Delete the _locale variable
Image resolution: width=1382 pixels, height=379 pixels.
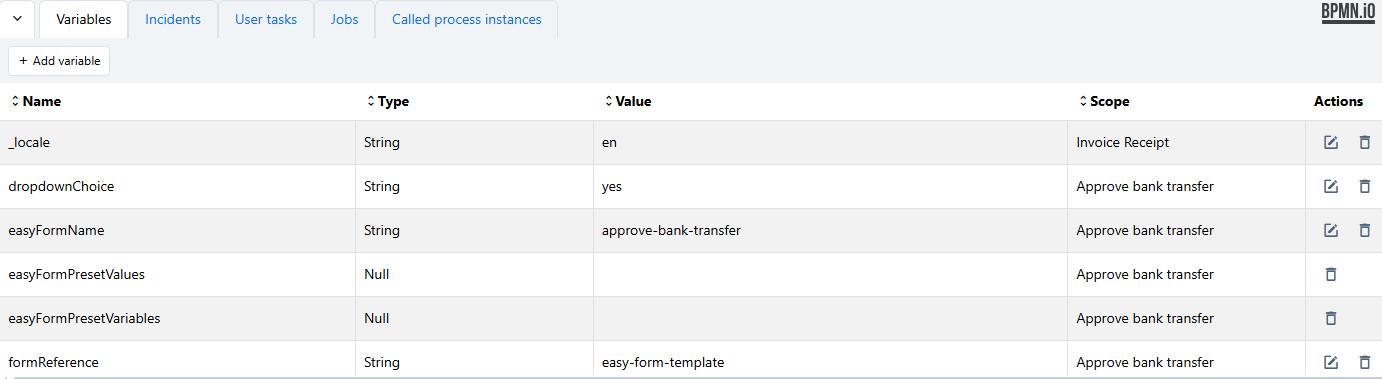[x=1364, y=143]
